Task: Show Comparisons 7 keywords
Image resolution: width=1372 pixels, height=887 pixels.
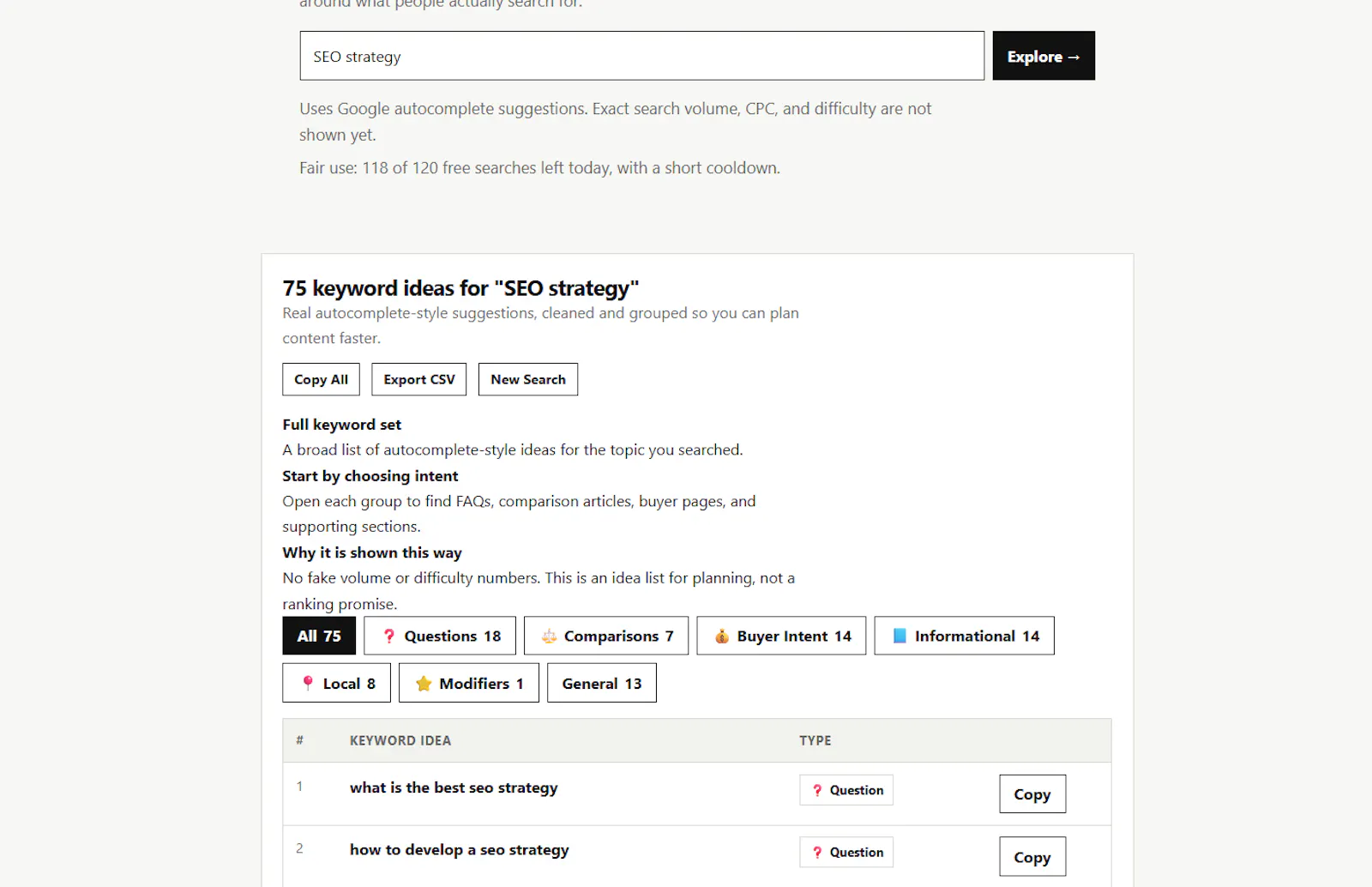Action: [606, 636]
